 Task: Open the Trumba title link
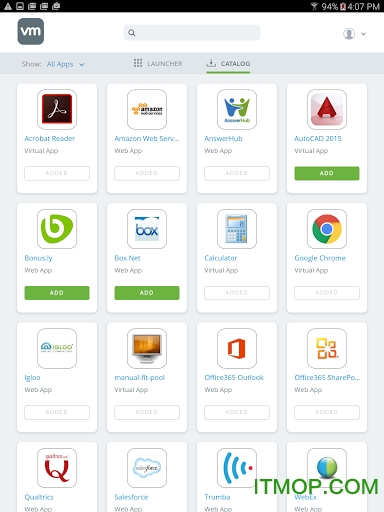click(217, 497)
